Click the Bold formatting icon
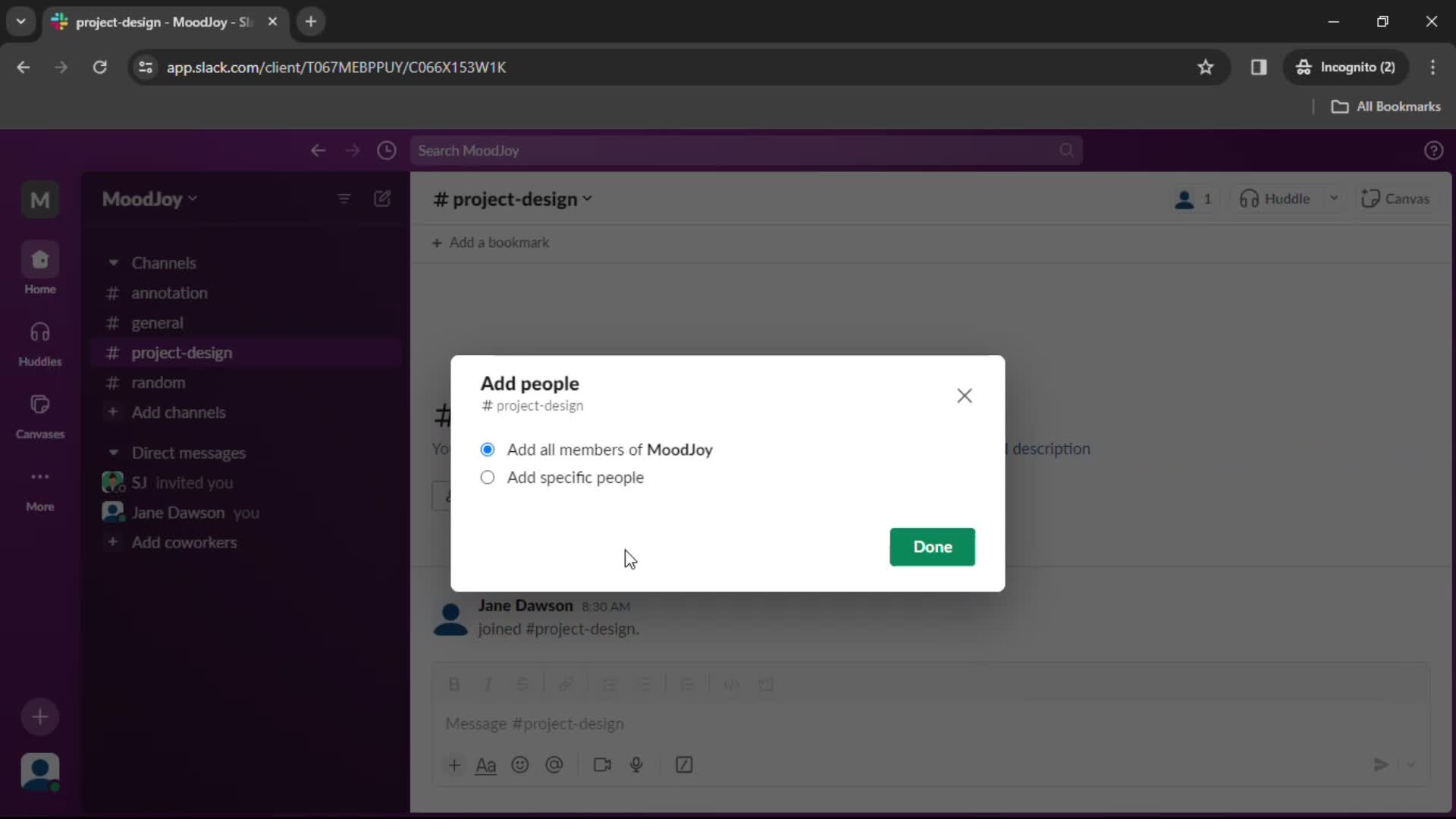The height and width of the screenshot is (819, 1456). tap(453, 685)
